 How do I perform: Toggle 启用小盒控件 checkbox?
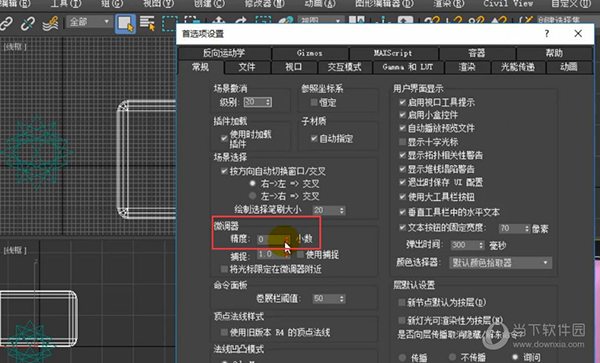(402, 114)
